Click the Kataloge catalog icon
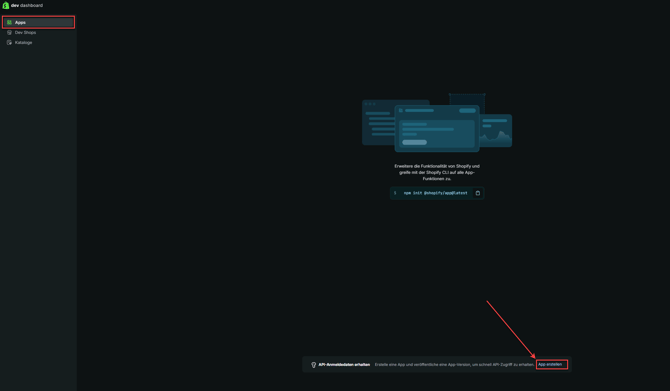The height and width of the screenshot is (391, 670). 9,42
